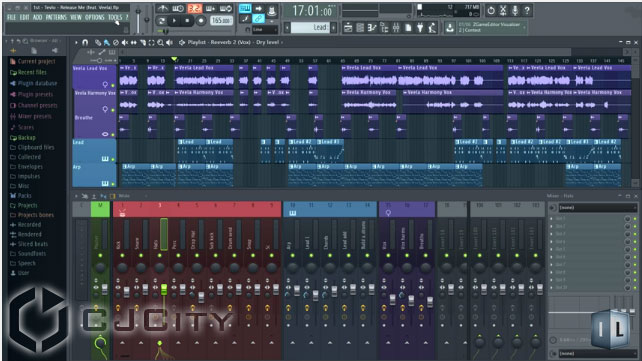The width and height of the screenshot is (642, 361).
Task: Select the Master mixer track M
Action: (100, 209)
